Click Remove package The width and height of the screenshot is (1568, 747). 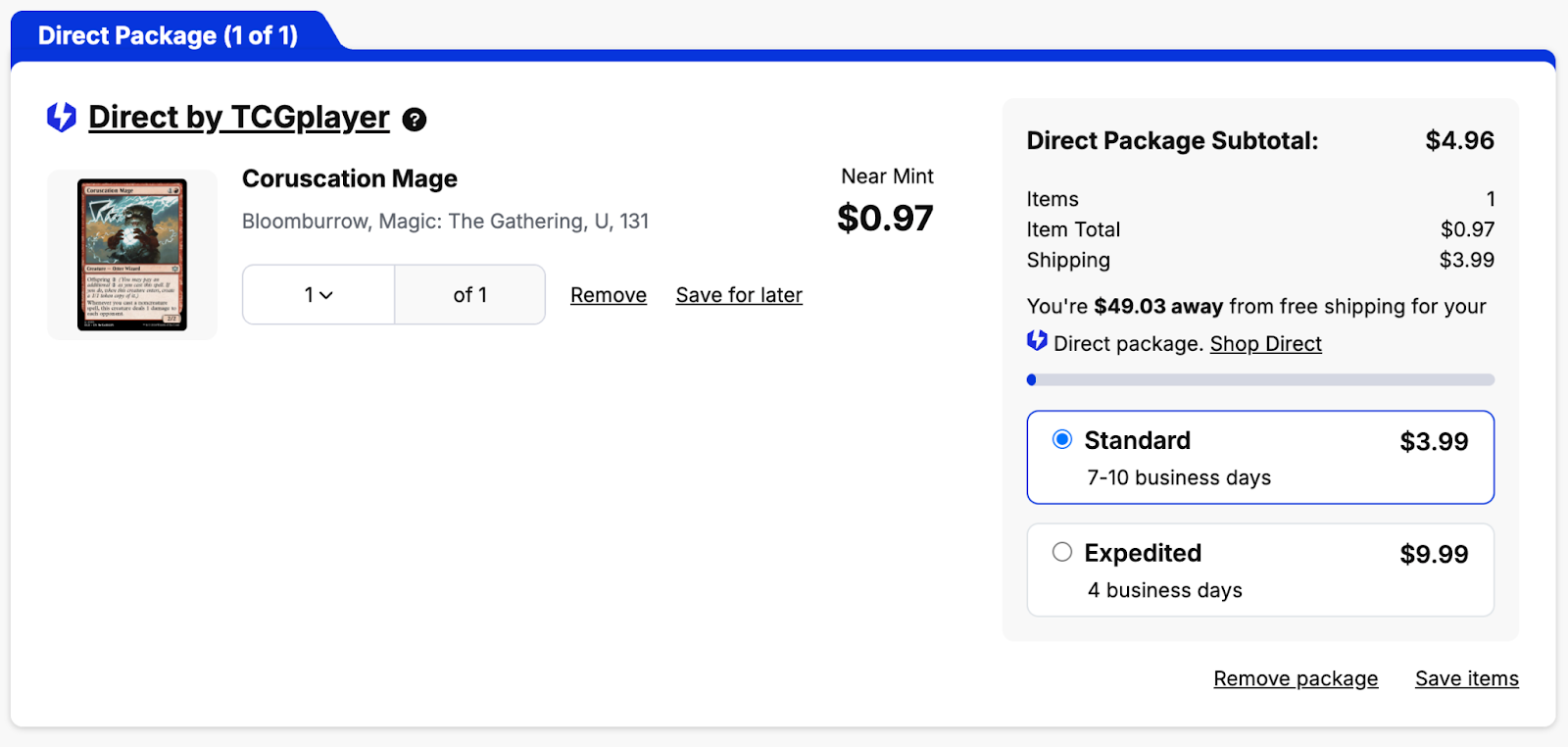pos(1295,678)
